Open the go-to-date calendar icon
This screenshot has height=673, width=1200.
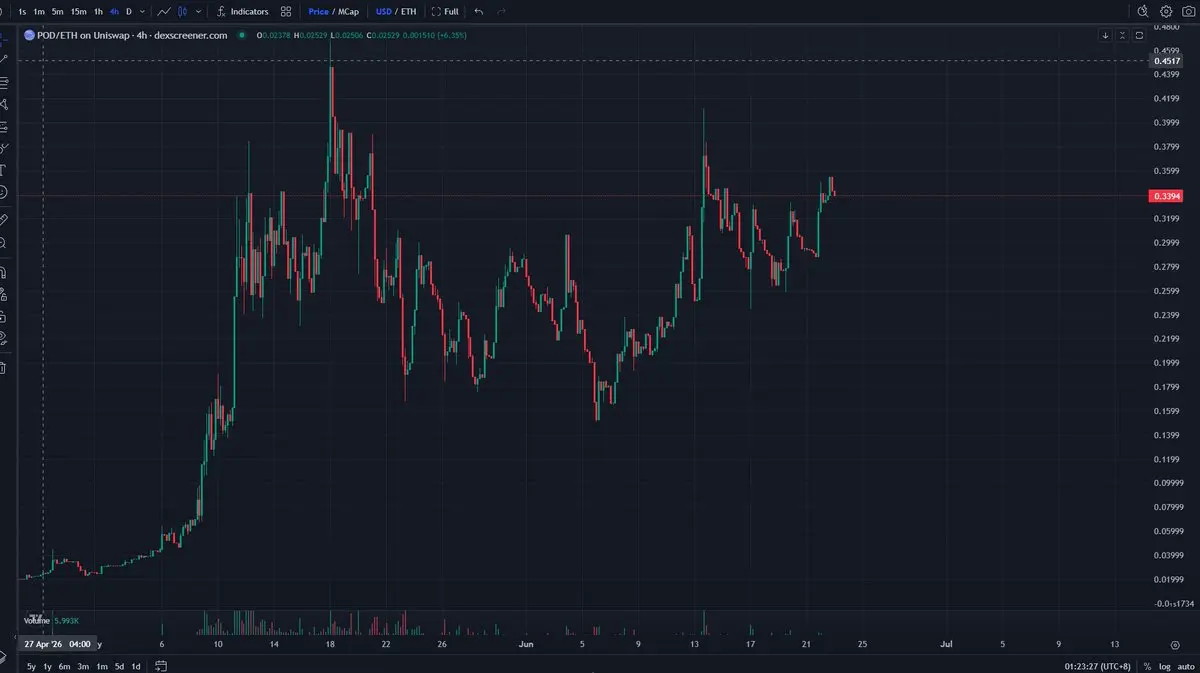click(x=160, y=666)
